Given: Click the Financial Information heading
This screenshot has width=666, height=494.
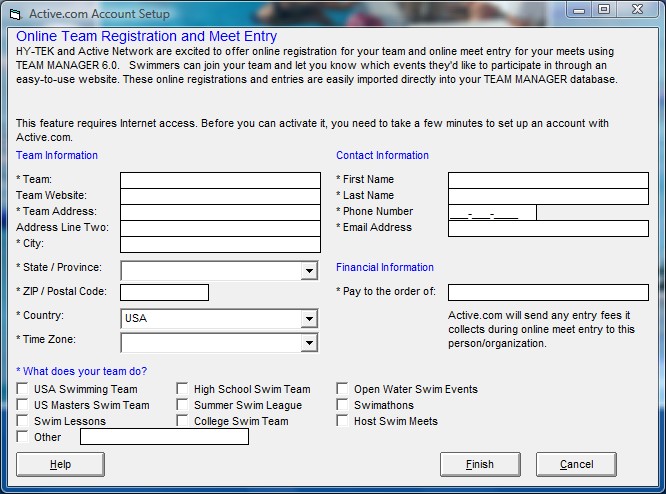Looking at the screenshot, I should (x=385, y=267).
